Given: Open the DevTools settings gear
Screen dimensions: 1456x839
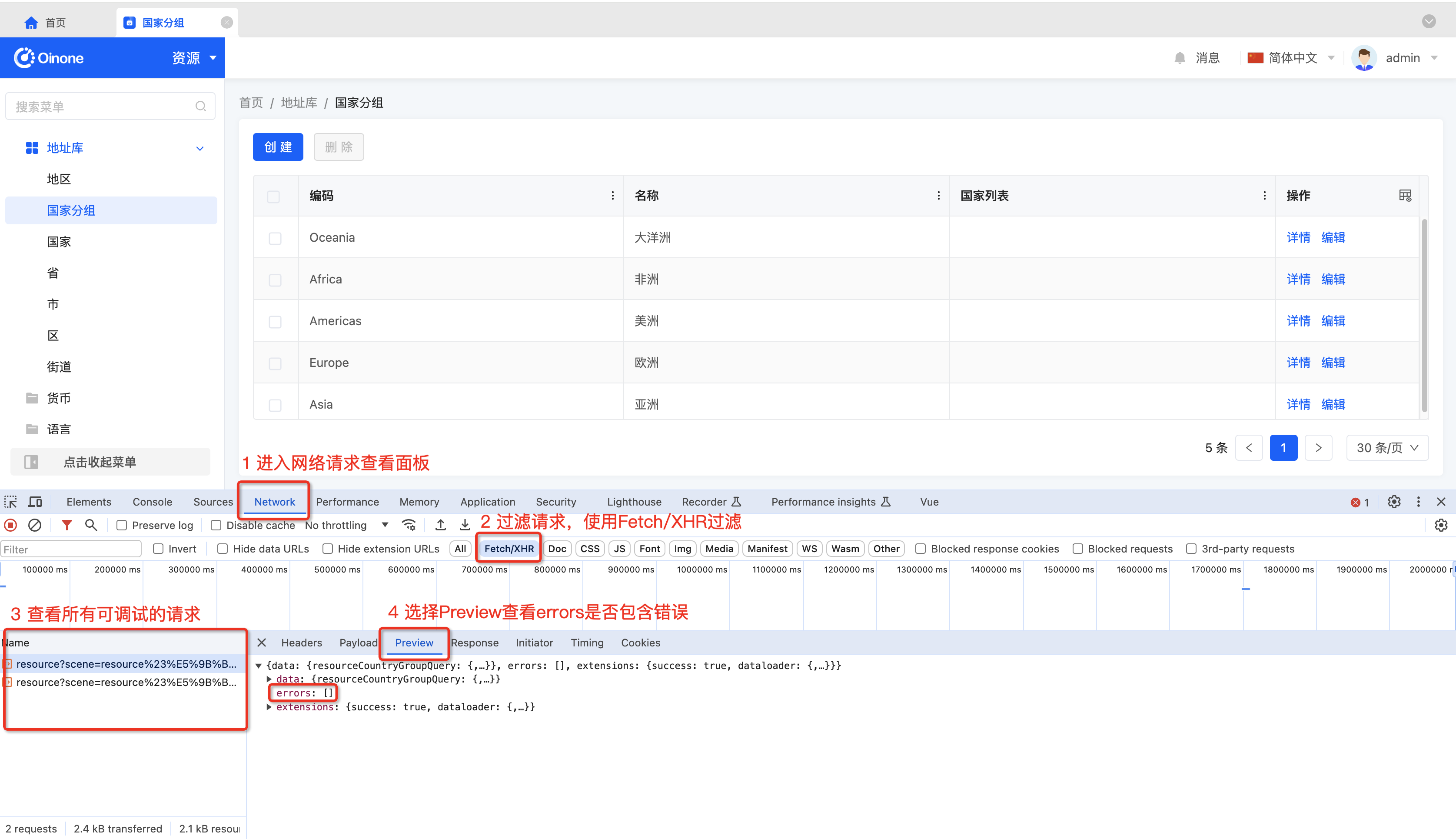Looking at the screenshot, I should (1394, 502).
